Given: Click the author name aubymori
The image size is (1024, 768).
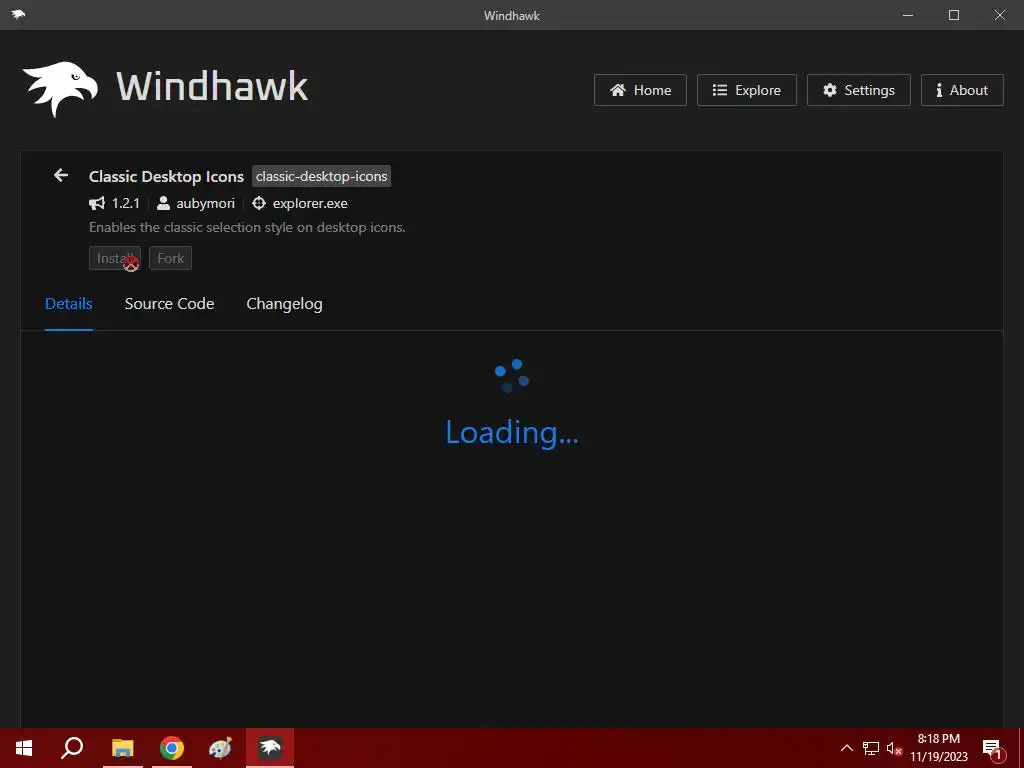Looking at the screenshot, I should point(205,203).
